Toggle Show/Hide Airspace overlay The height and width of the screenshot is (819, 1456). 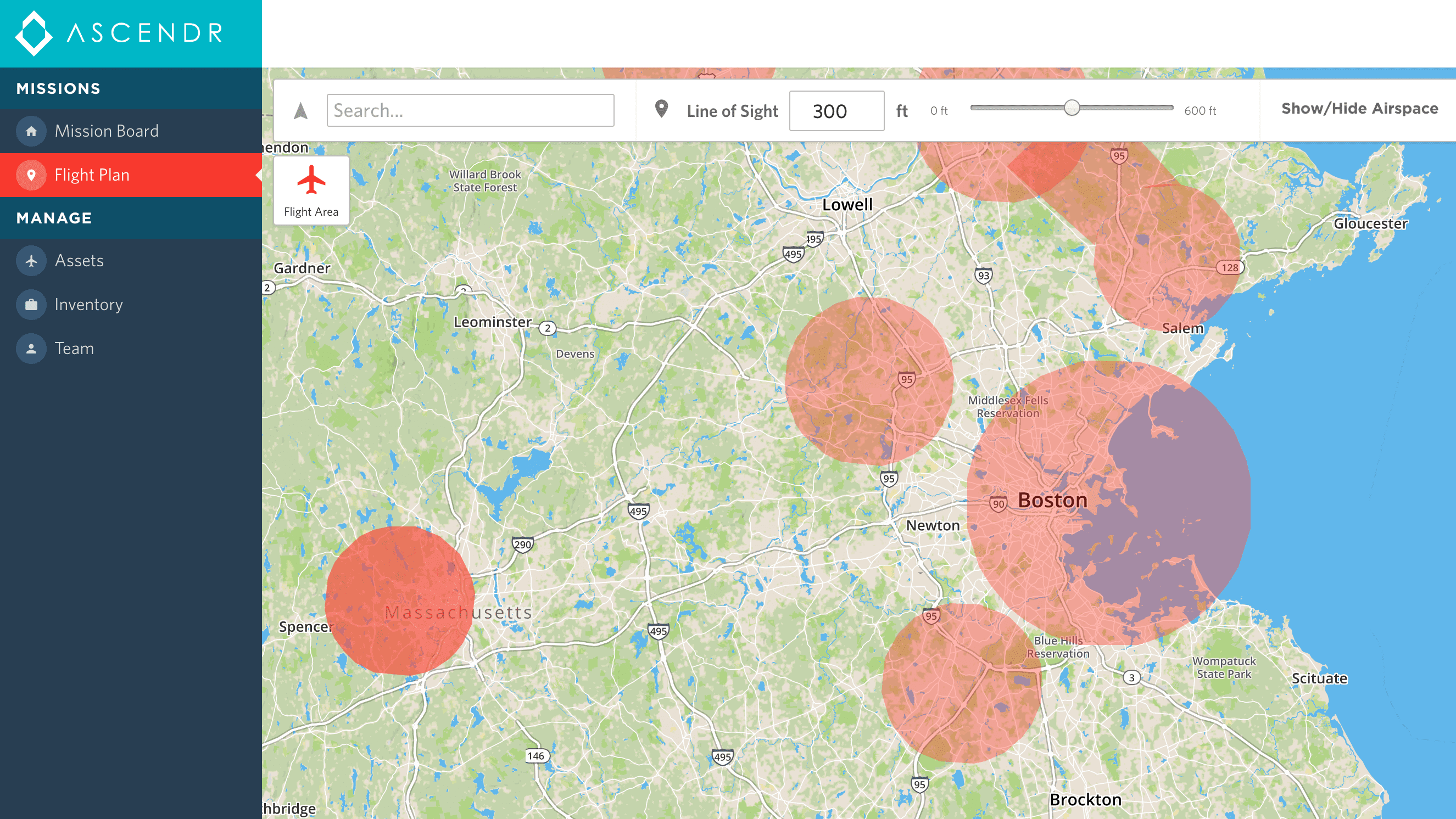[1359, 109]
